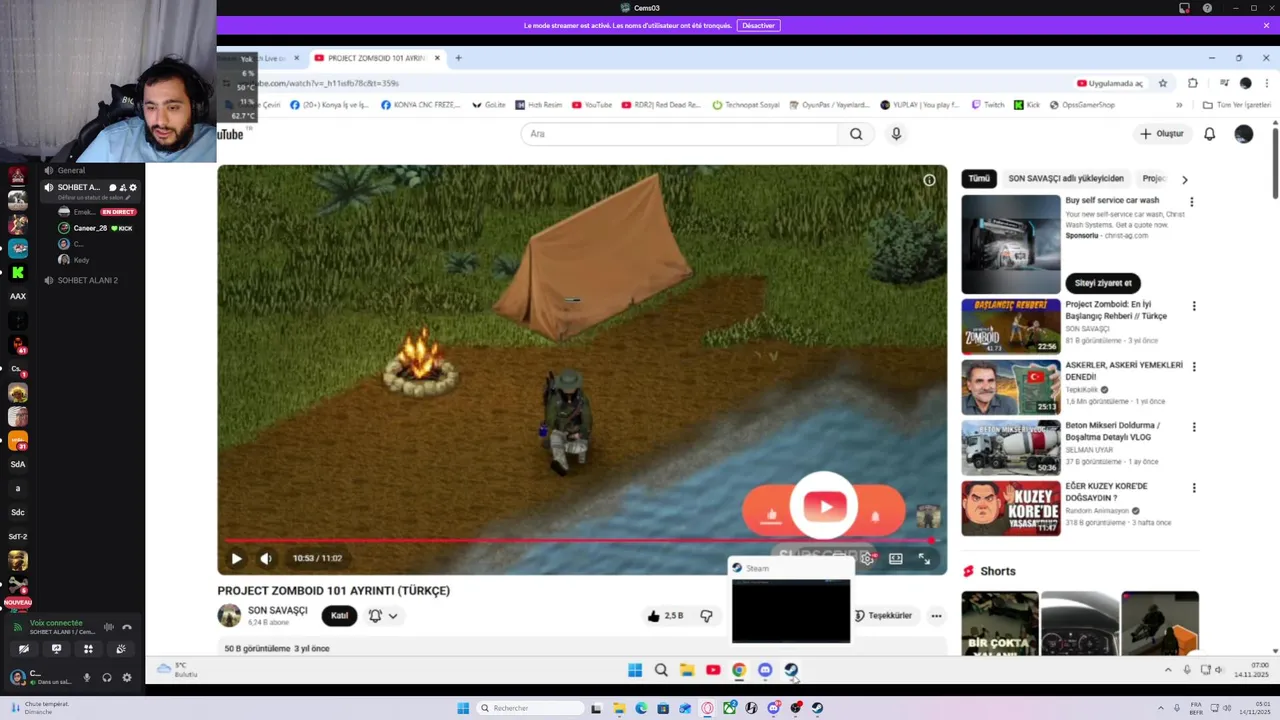Open options menu for ASKERLER, ASKERİ YEMEKLERİ video
The height and width of the screenshot is (720, 1280).
1194,367
